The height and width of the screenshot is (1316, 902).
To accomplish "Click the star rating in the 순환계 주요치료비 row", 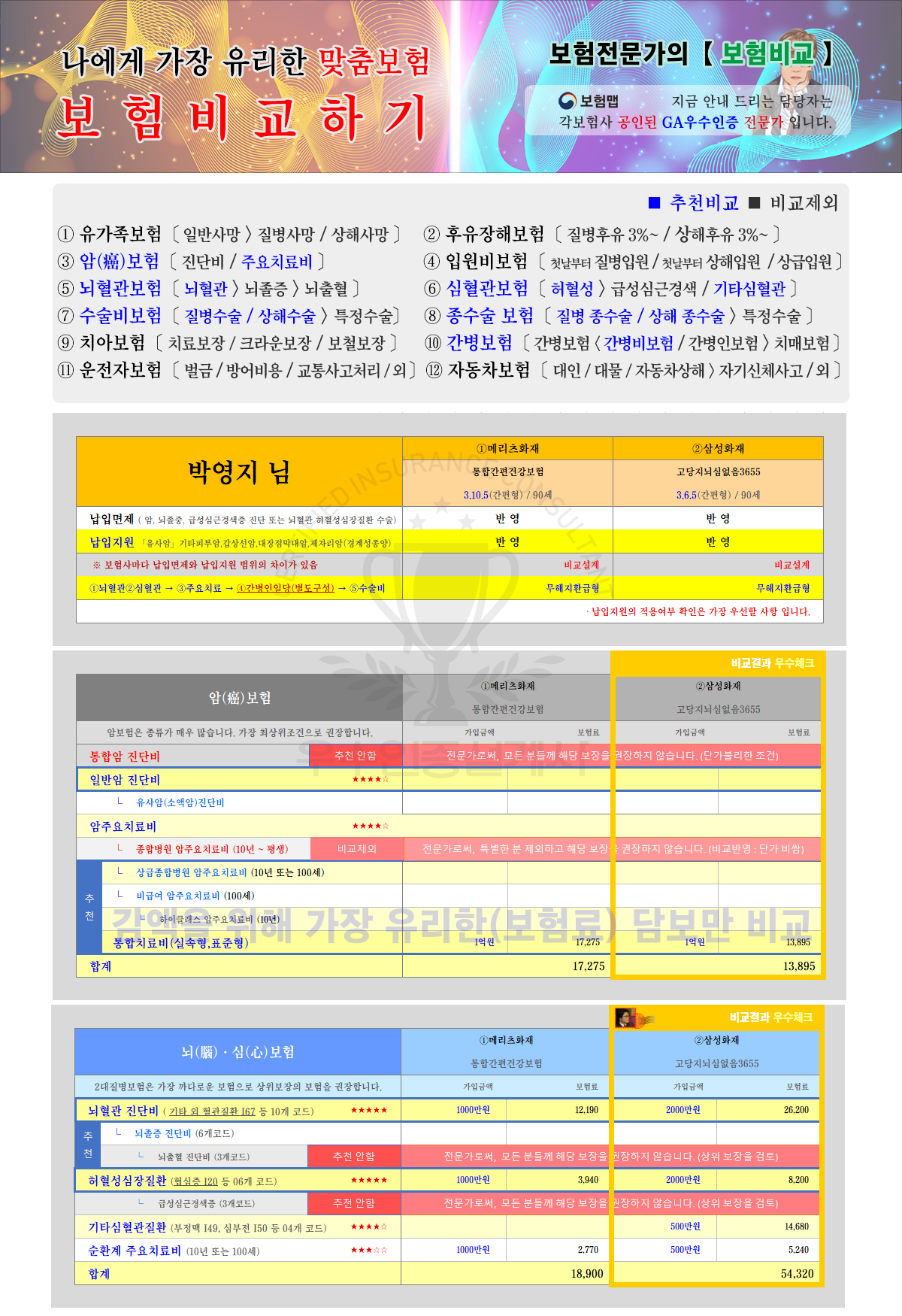I will 369,1250.
